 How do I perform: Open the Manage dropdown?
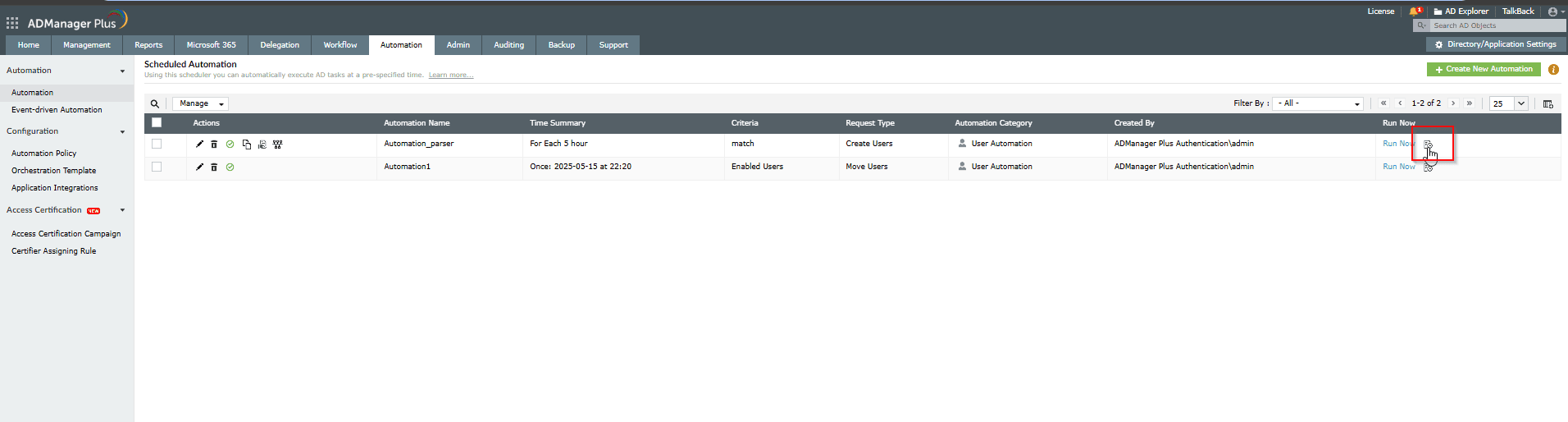(201, 103)
